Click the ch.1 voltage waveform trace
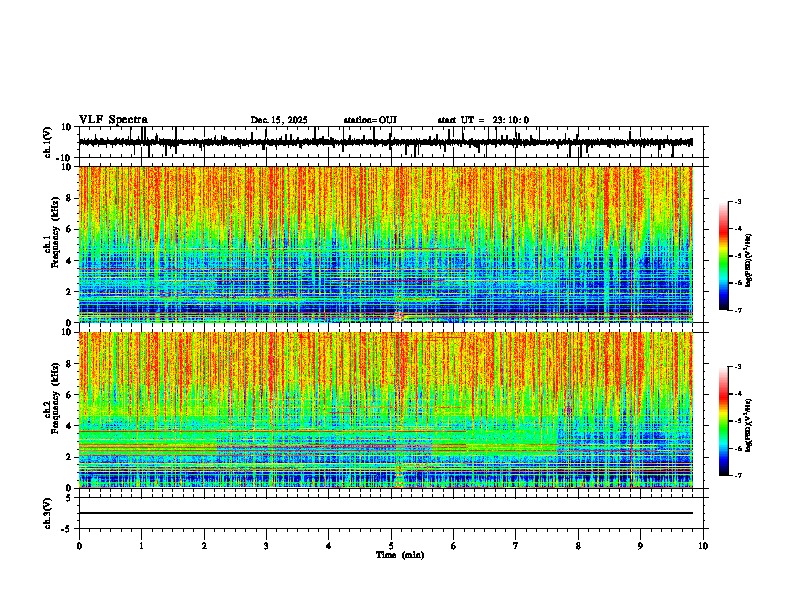The height and width of the screenshot is (612, 792). [x=386, y=142]
